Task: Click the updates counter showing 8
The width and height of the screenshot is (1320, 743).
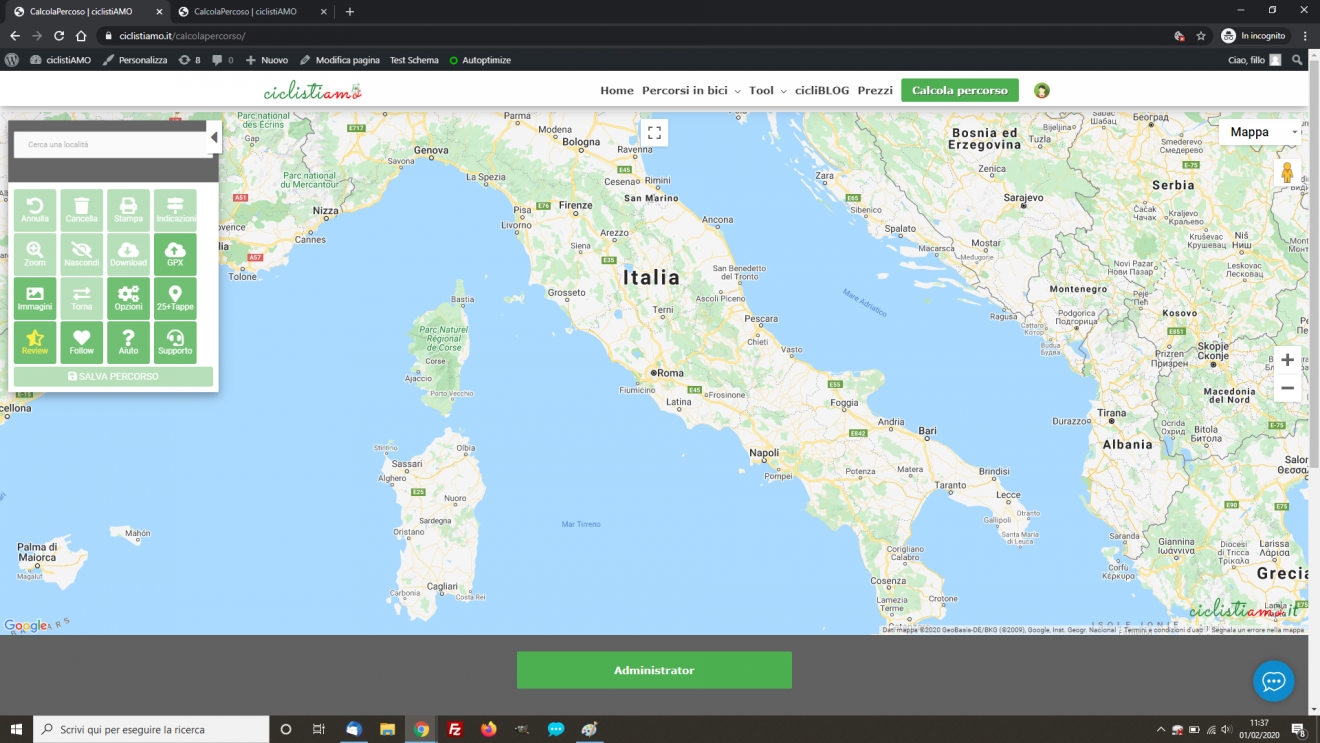Action: coord(189,60)
